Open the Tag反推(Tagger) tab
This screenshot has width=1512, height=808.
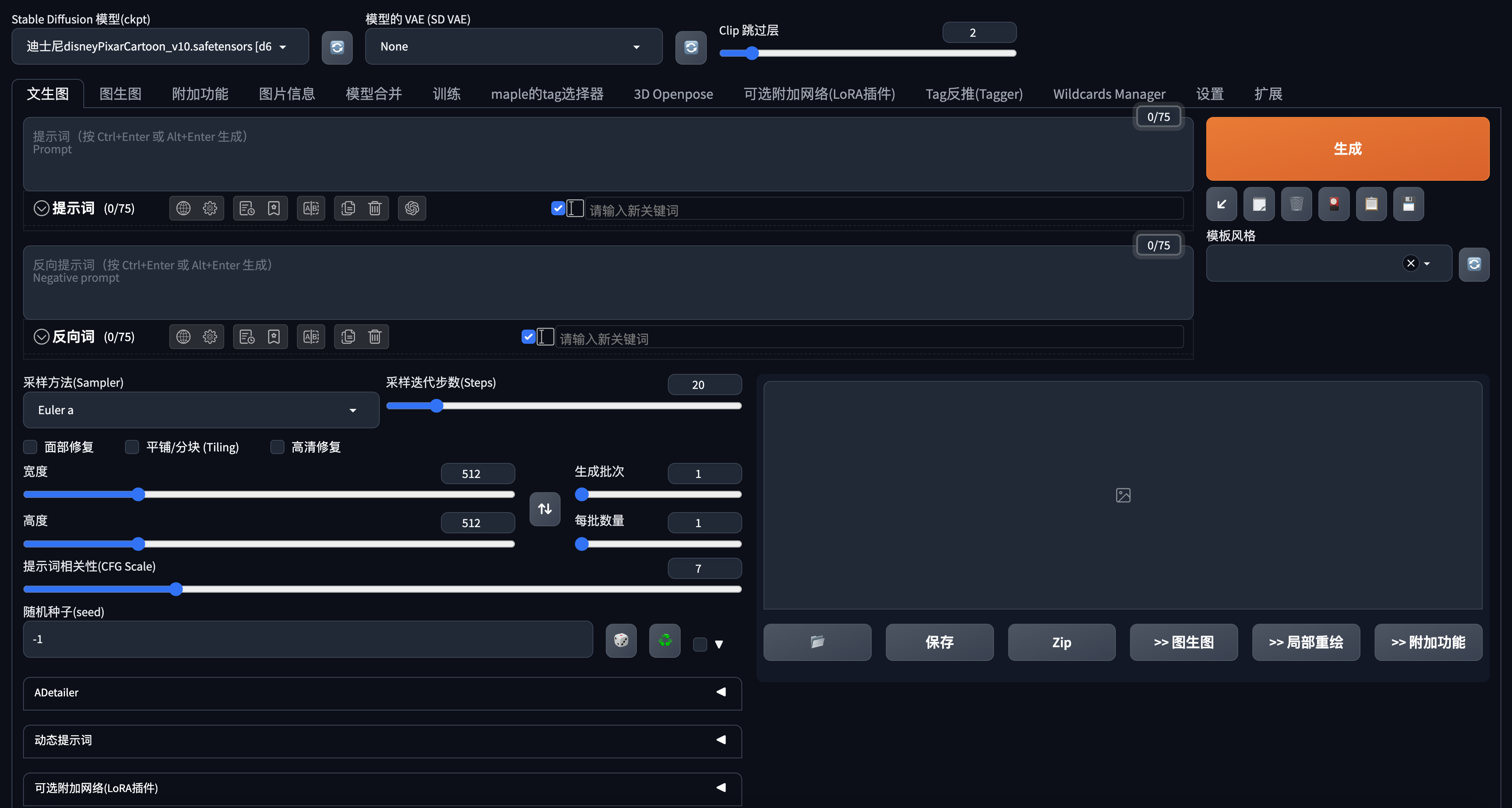pos(974,94)
